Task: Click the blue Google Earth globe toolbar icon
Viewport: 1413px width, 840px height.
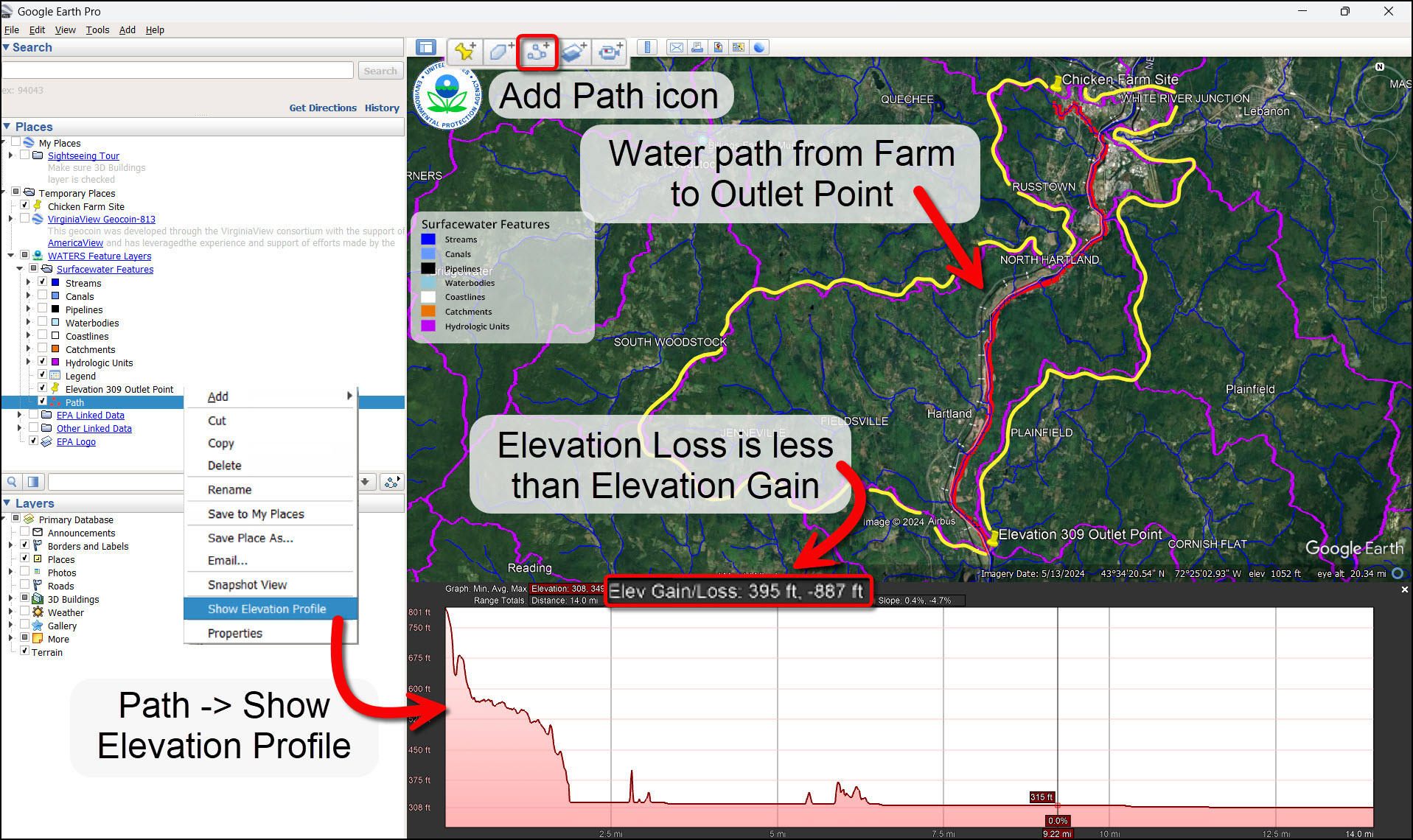Action: click(x=759, y=48)
